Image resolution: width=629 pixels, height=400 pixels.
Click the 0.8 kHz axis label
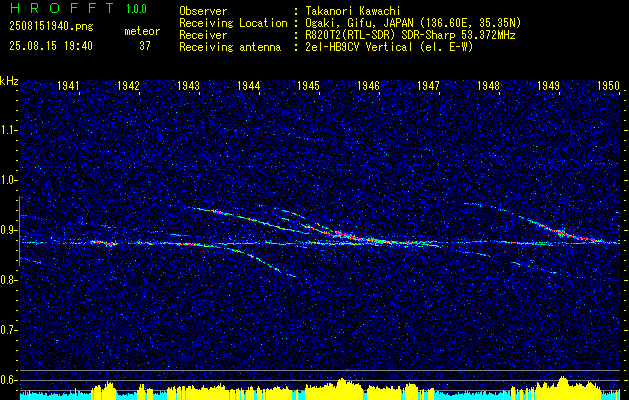click(x=8, y=280)
